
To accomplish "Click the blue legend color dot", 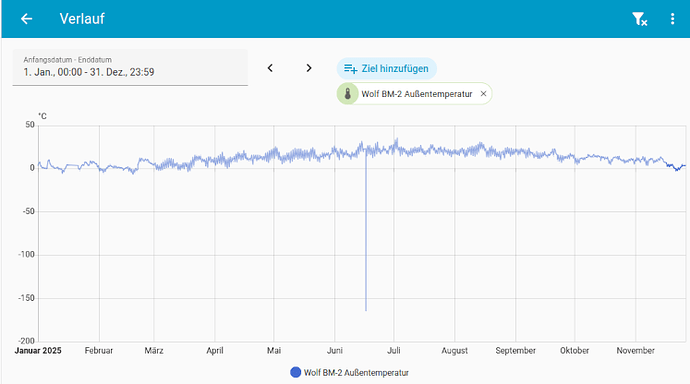I will 296,373.
